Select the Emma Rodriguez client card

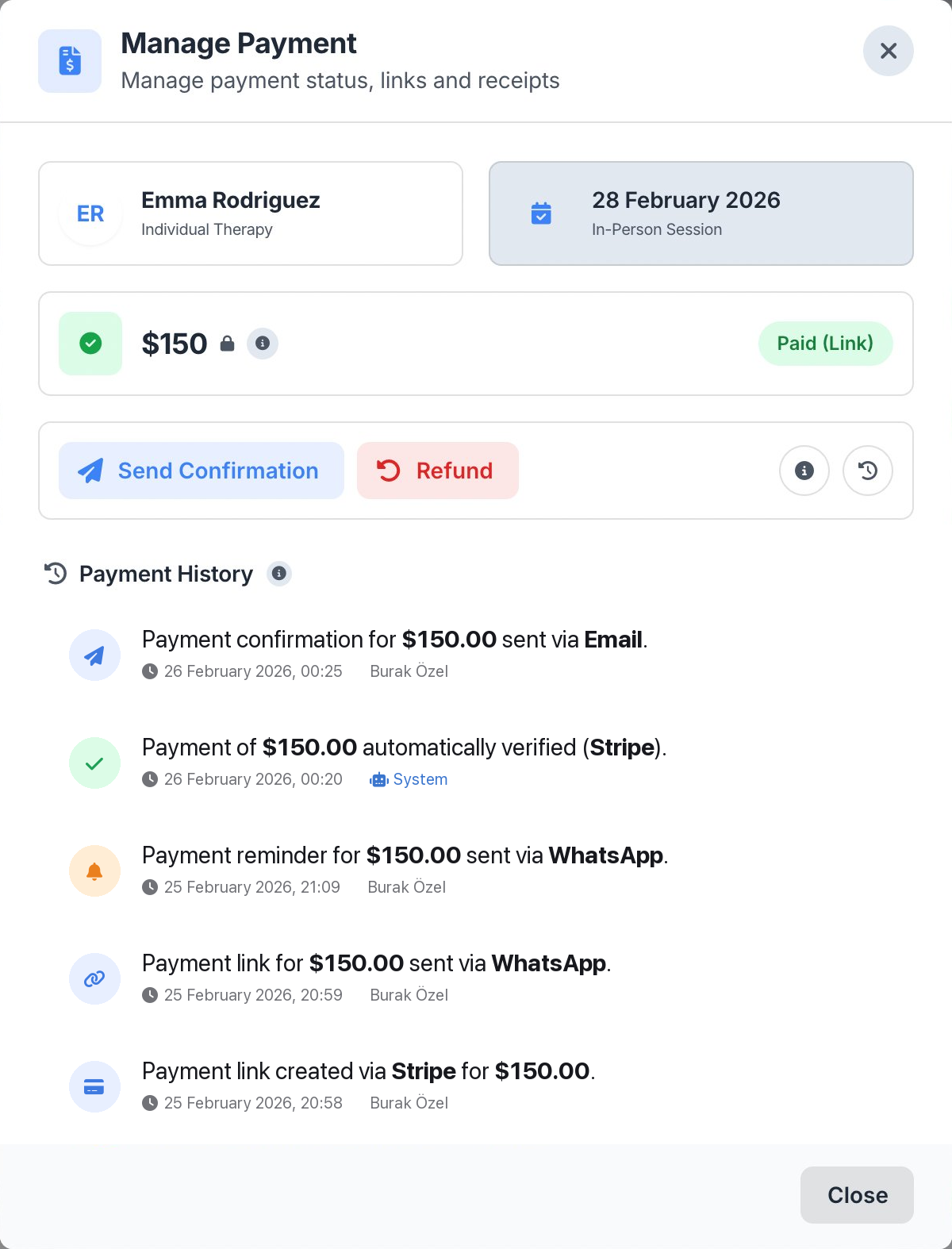coord(251,213)
